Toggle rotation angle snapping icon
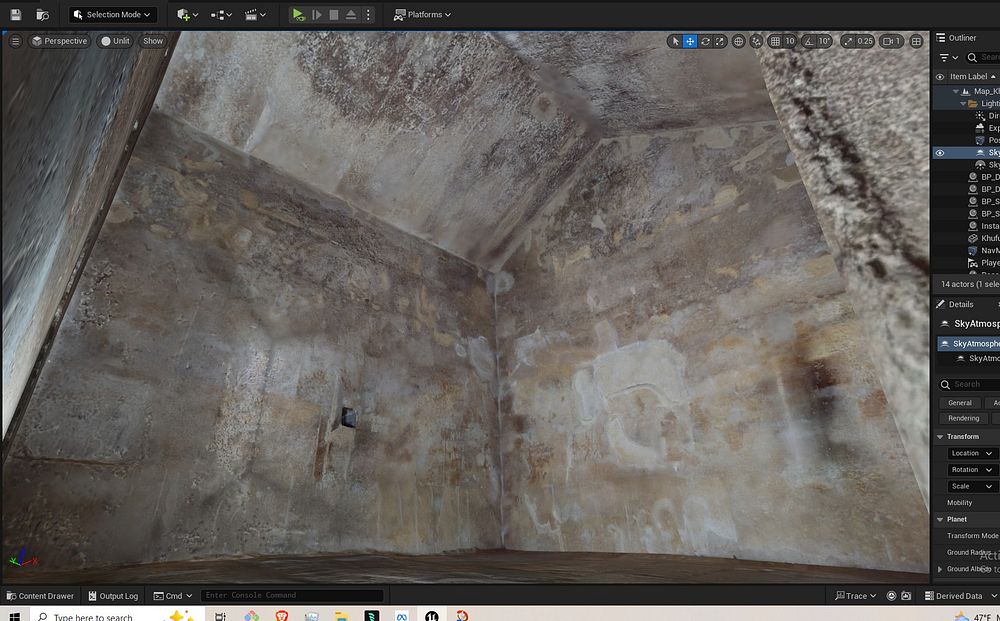This screenshot has height=621, width=1000. [x=809, y=41]
